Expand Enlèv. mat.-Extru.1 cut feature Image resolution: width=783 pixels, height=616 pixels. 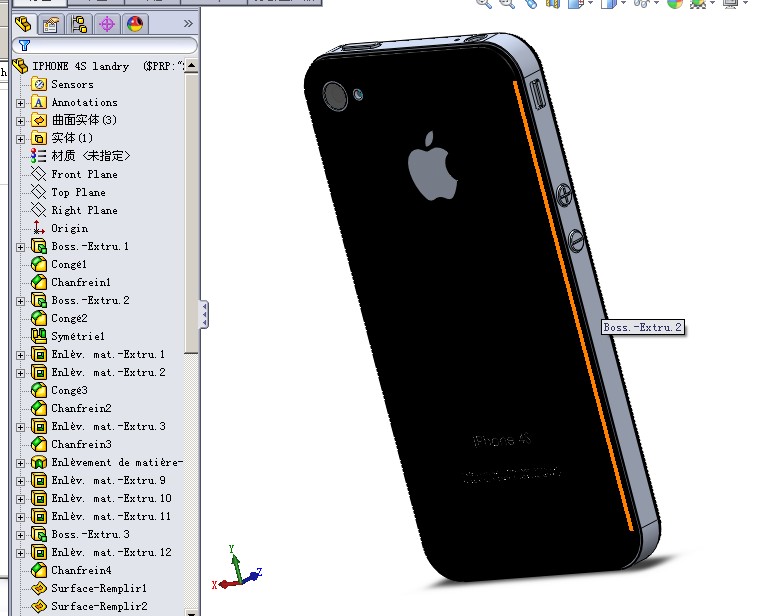coord(20,355)
